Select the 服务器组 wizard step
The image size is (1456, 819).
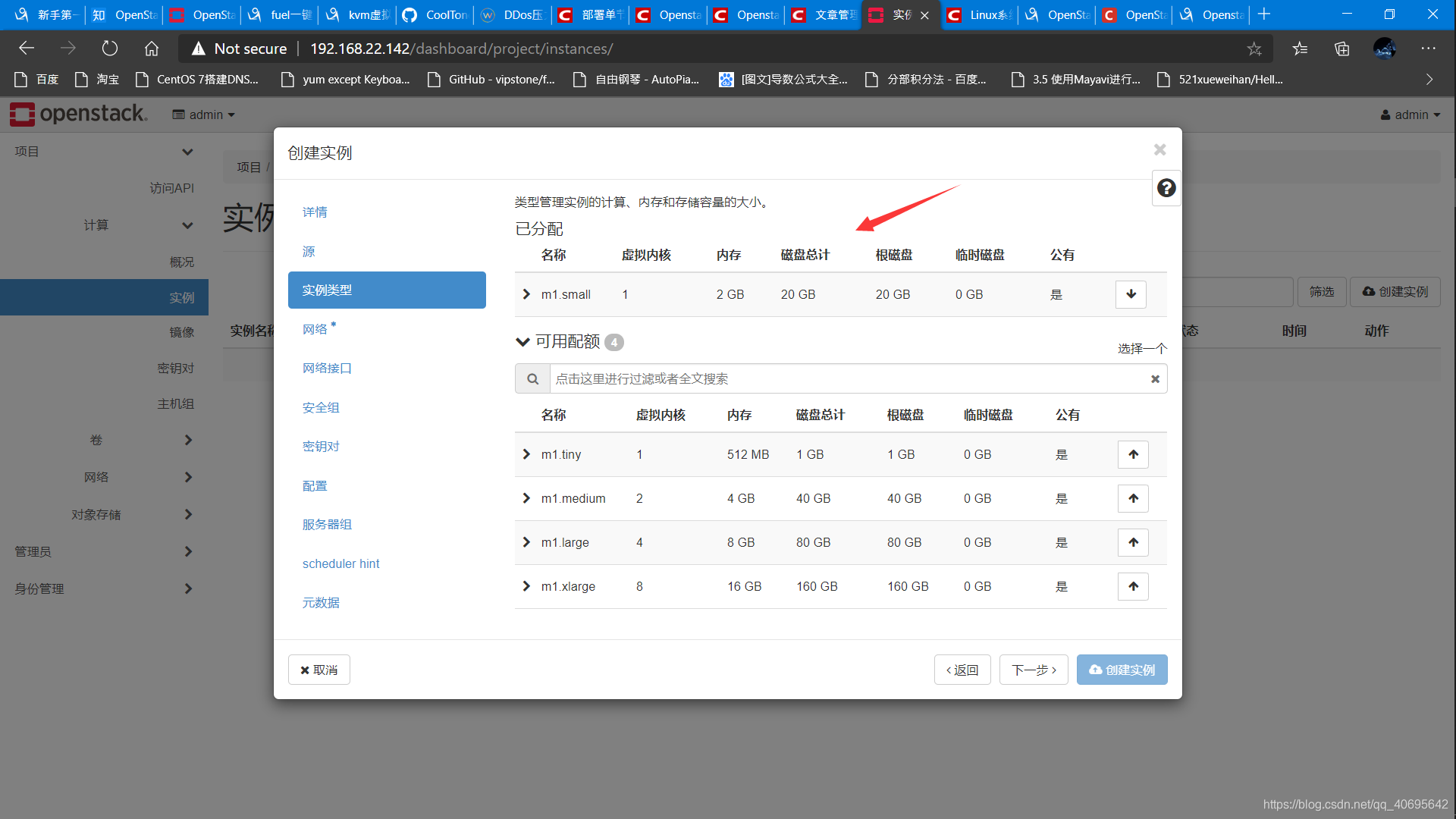click(x=327, y=525)
